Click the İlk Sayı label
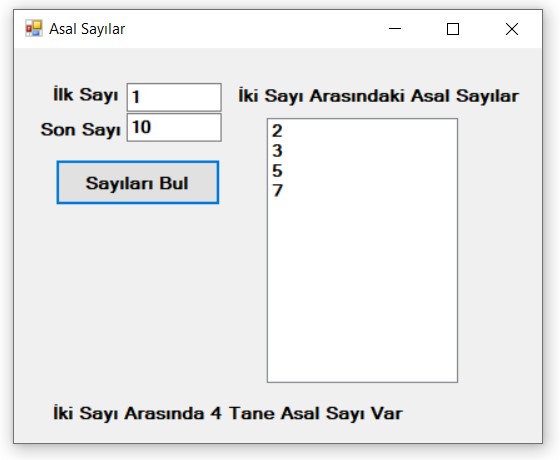 point(86,95)
